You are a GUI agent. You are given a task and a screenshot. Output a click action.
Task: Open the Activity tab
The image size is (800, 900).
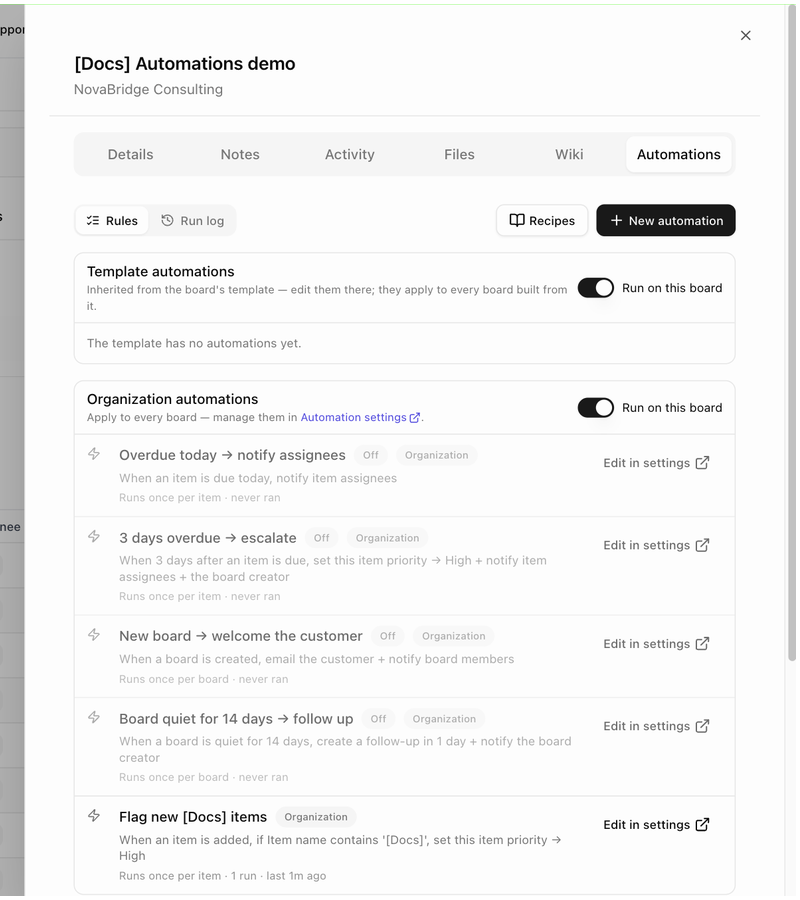(x=351, y=155)
